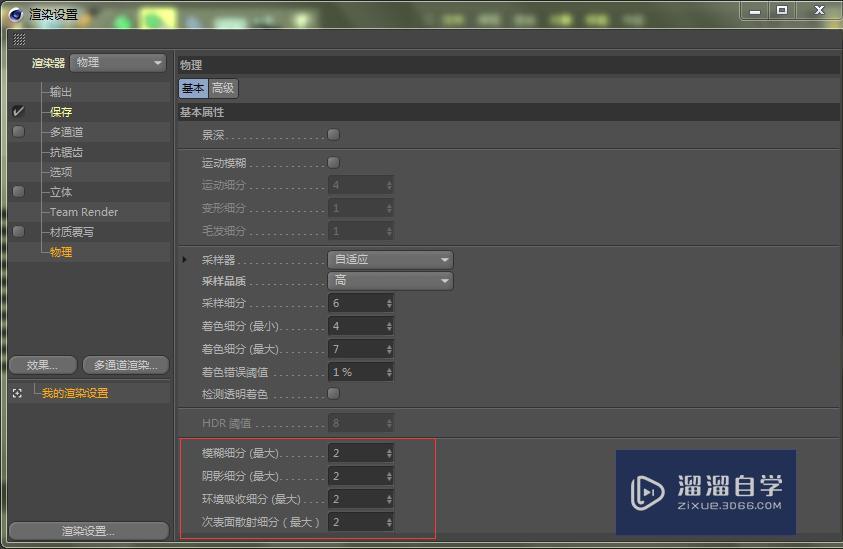843x549 pixels.
Task: Click the 着色细分 (最小) stepper arrows
Action: tap(389, 326)
